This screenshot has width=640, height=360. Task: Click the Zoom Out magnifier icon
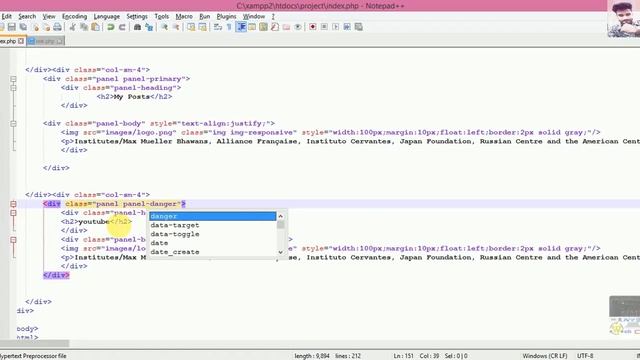[x=176, y=27]
